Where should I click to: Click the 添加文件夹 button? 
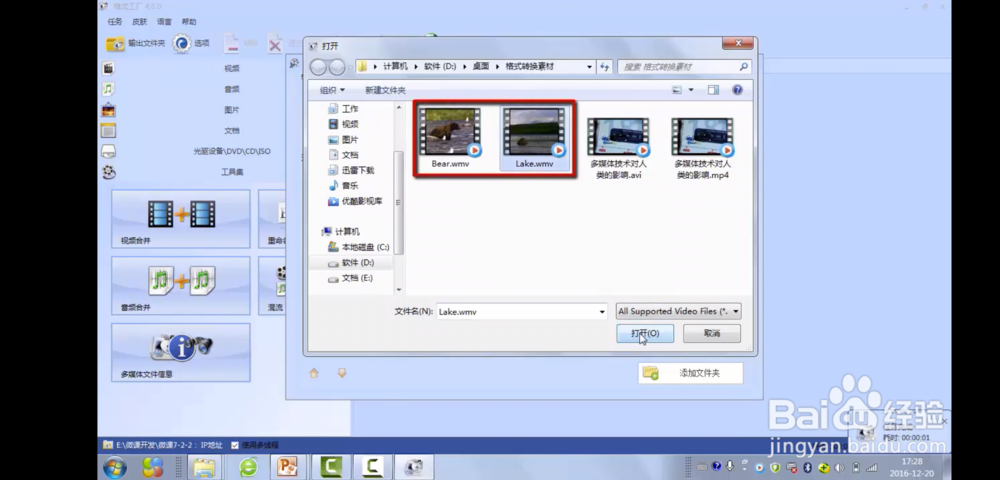click(x=691, y=374)
